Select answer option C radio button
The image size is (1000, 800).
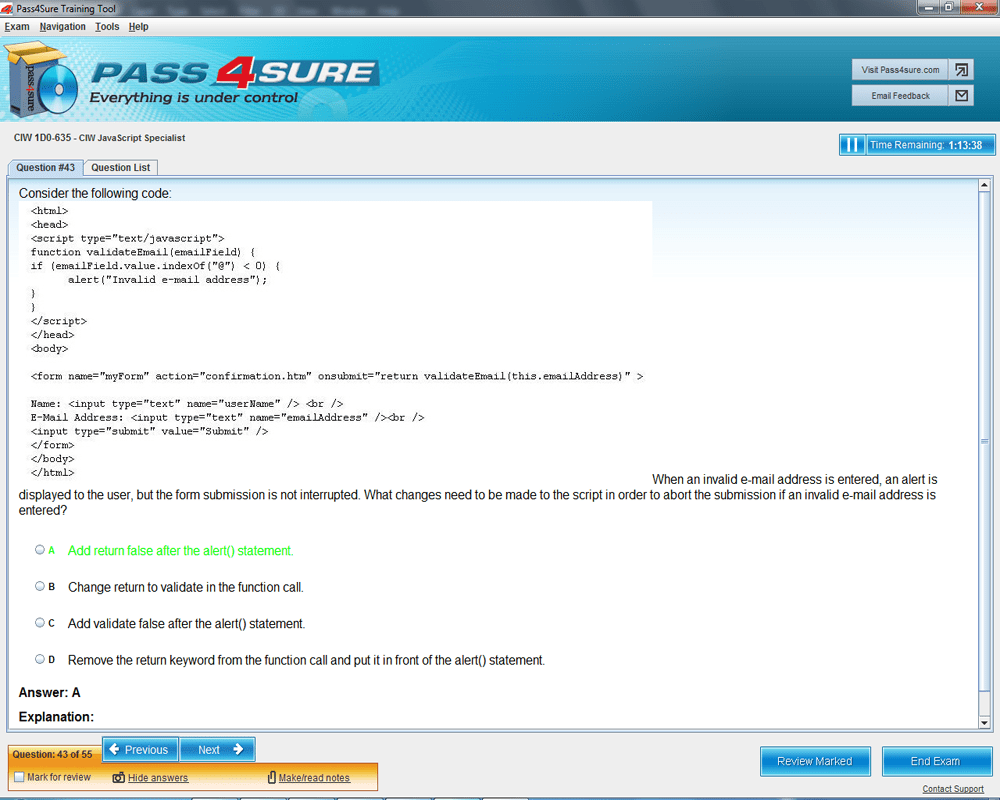(x=40, y=622)
